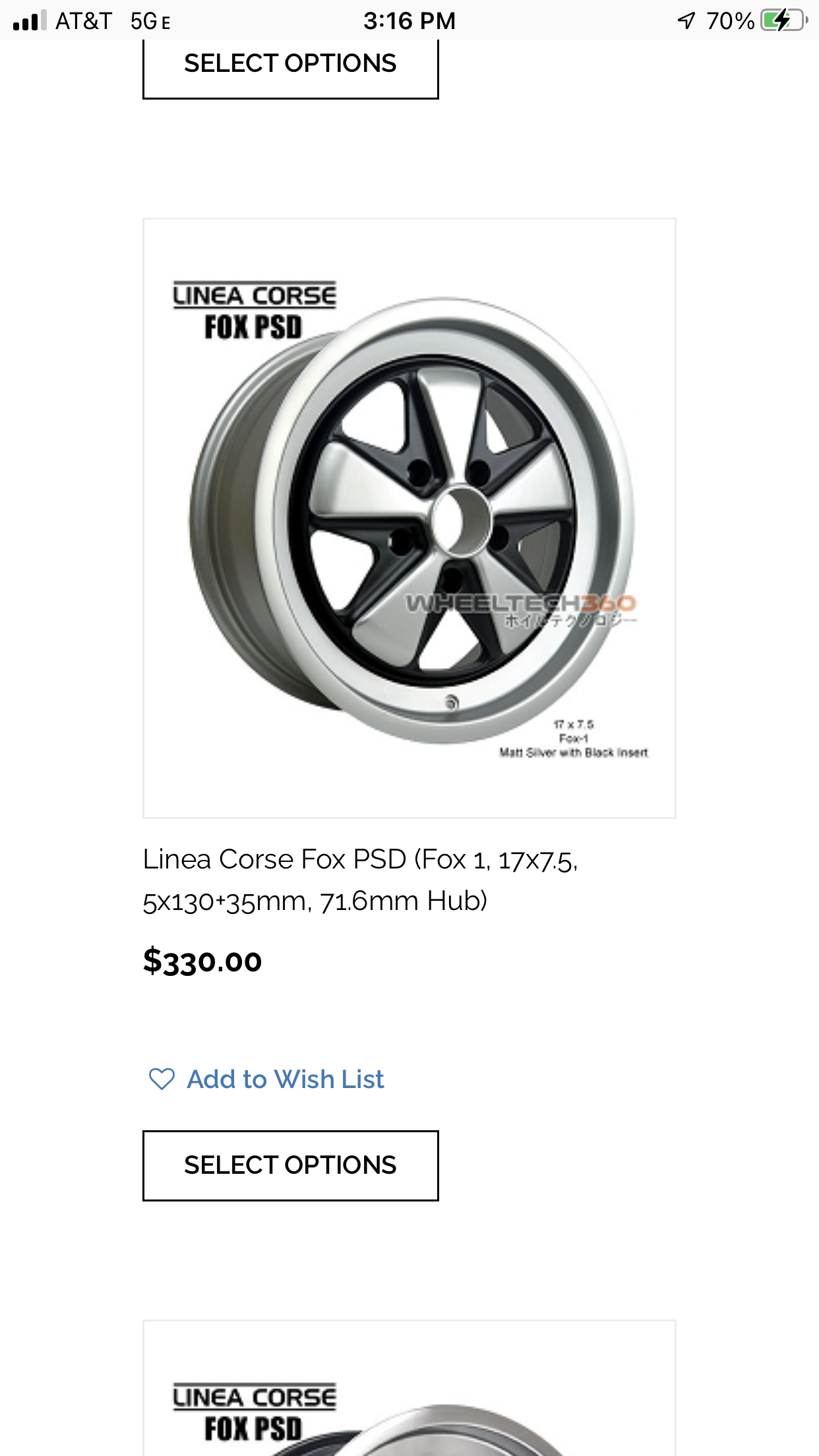Tap the Matt Silver with Black Insert caption

pyautogui.click(x=573, y=752)
